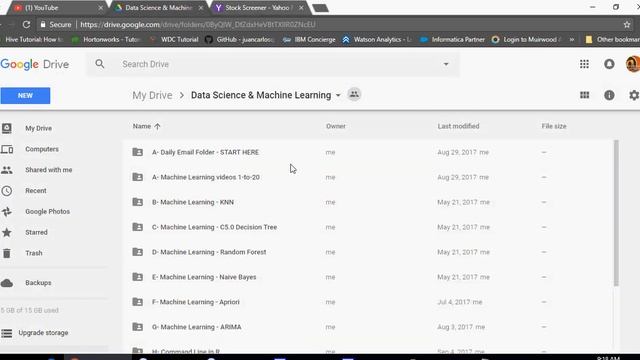Image resolution: width=640 pixels, height=360 pixels.
Task: Click the Trash bin icon
Action: (7, 253)
